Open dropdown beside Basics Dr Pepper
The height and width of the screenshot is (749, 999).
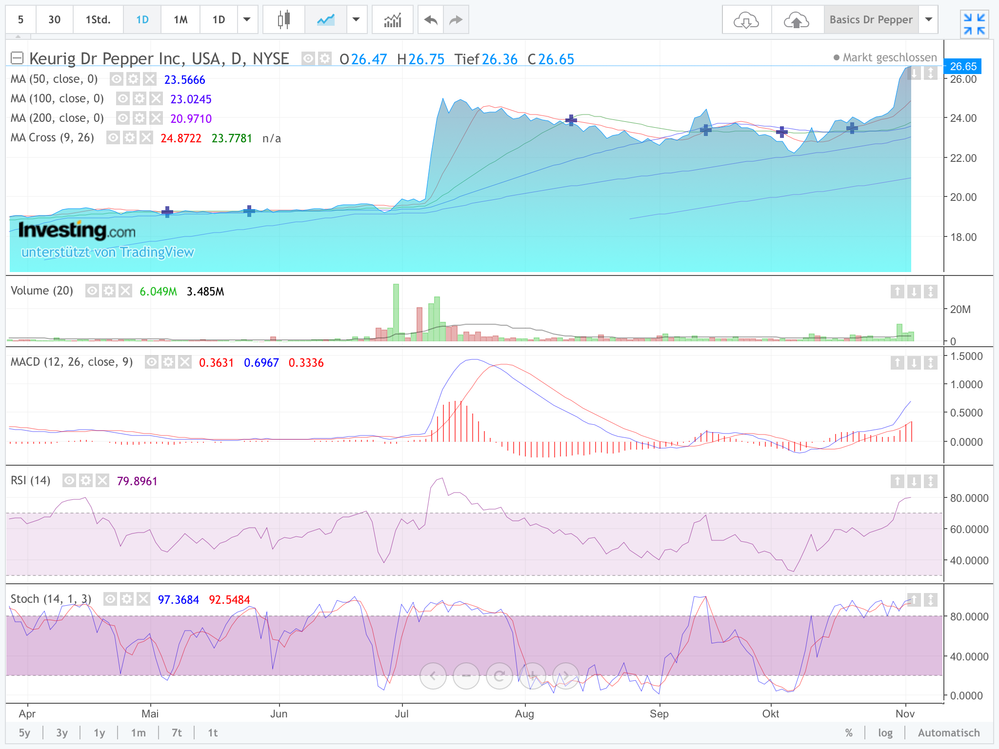pyautogui.click(x=929, y=20)
